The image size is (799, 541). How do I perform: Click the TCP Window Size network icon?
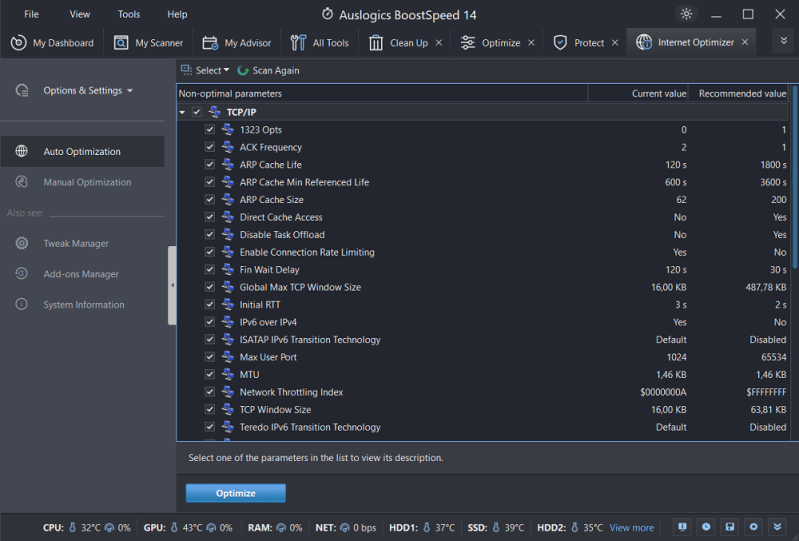coord(228,410)
